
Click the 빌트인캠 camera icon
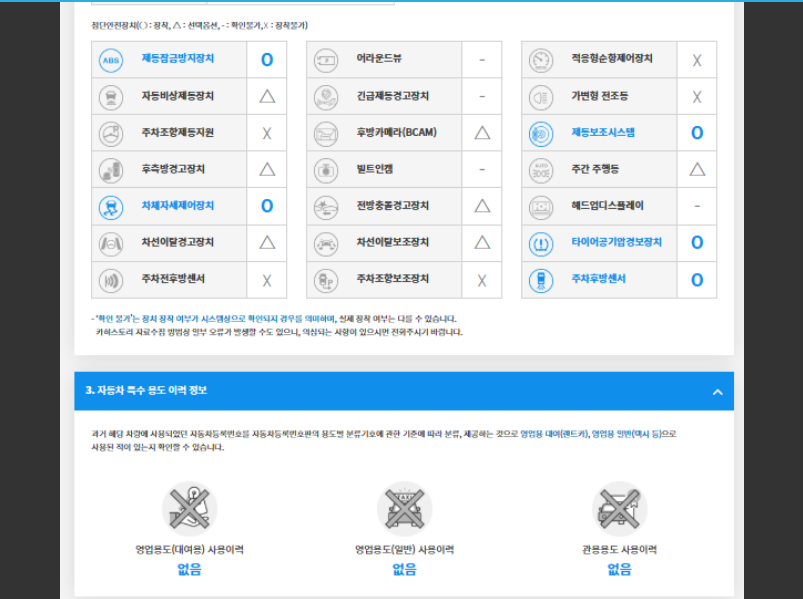326,170
